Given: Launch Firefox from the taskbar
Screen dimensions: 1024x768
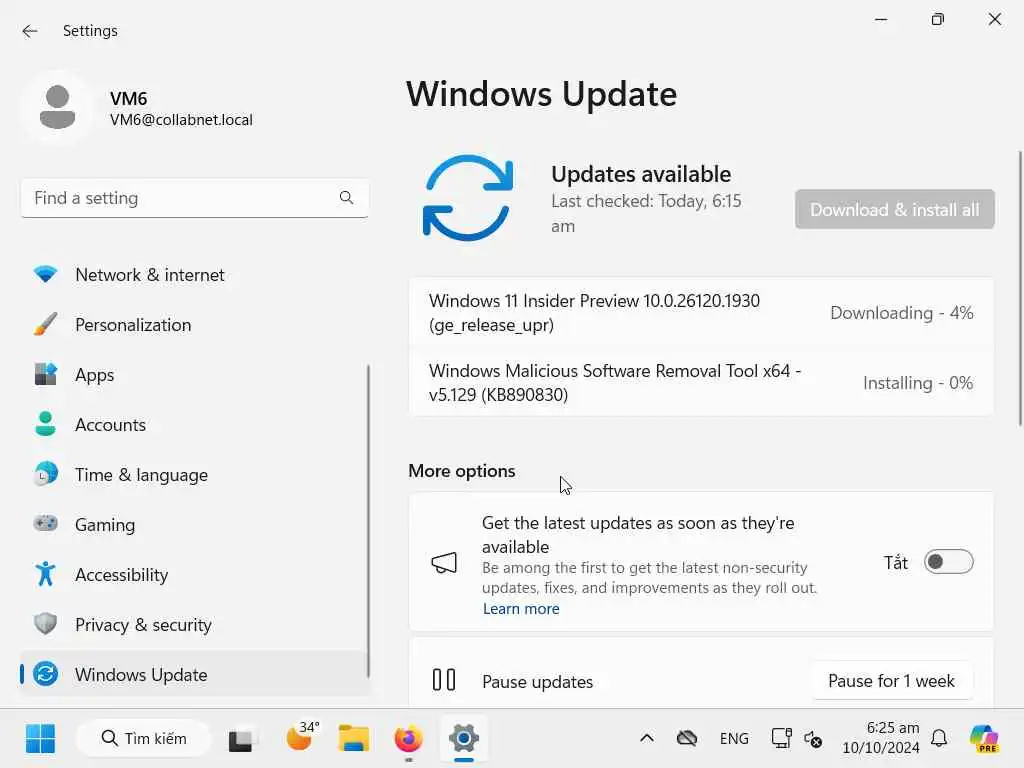Looking at the screenshot, I should coord(408,739).
